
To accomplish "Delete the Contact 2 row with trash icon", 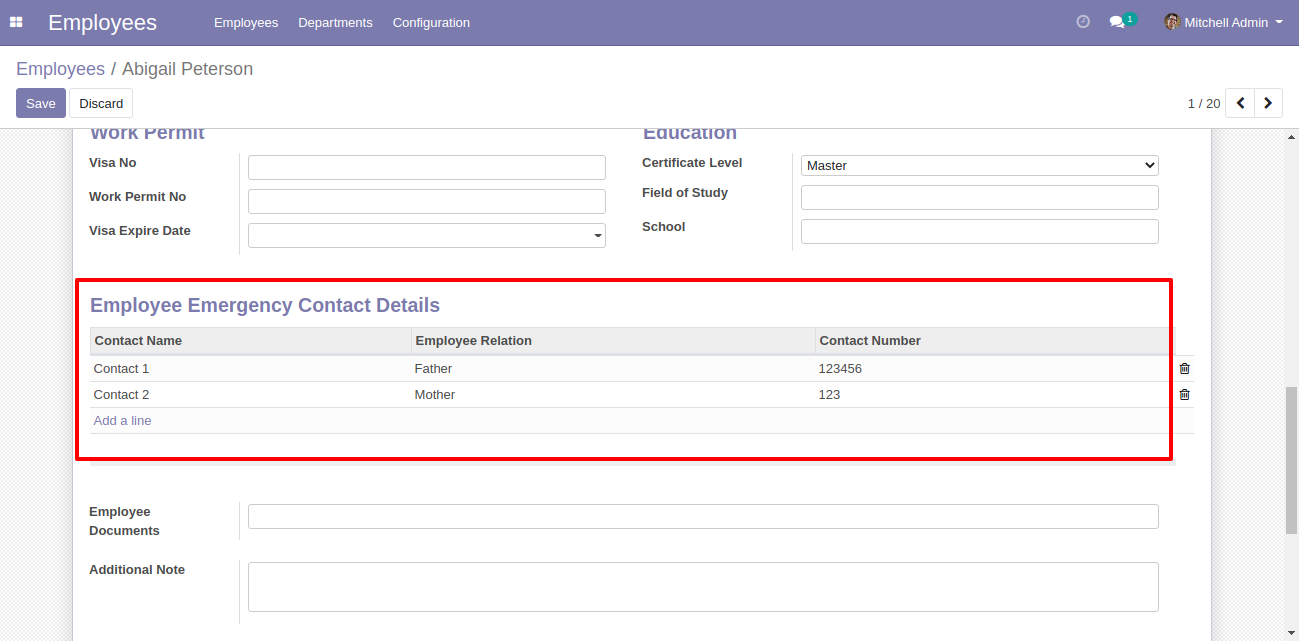I will coord(1184,395).
